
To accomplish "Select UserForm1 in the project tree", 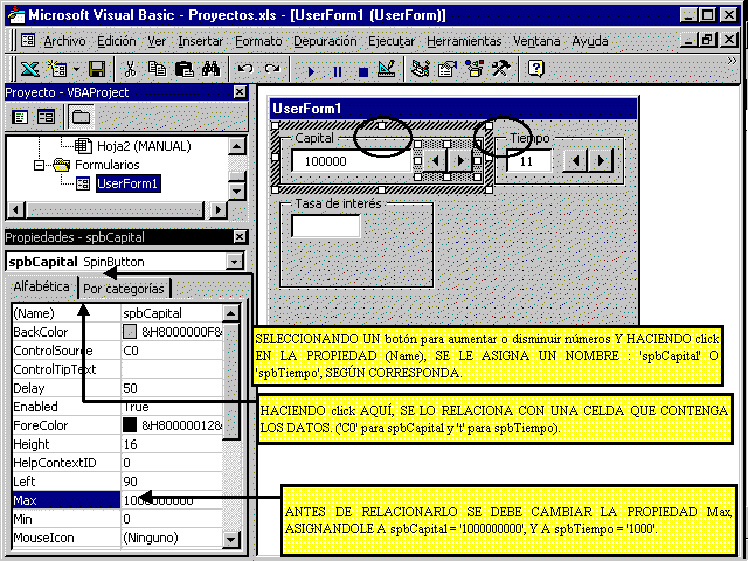I will pyautogui.click(x=128, y=184).
